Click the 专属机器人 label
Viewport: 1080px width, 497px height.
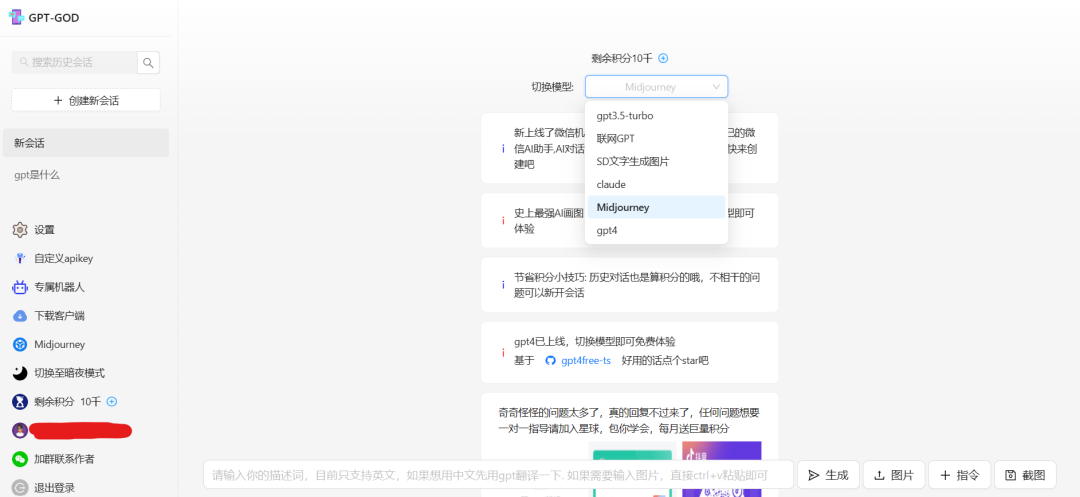click(60, 287)
